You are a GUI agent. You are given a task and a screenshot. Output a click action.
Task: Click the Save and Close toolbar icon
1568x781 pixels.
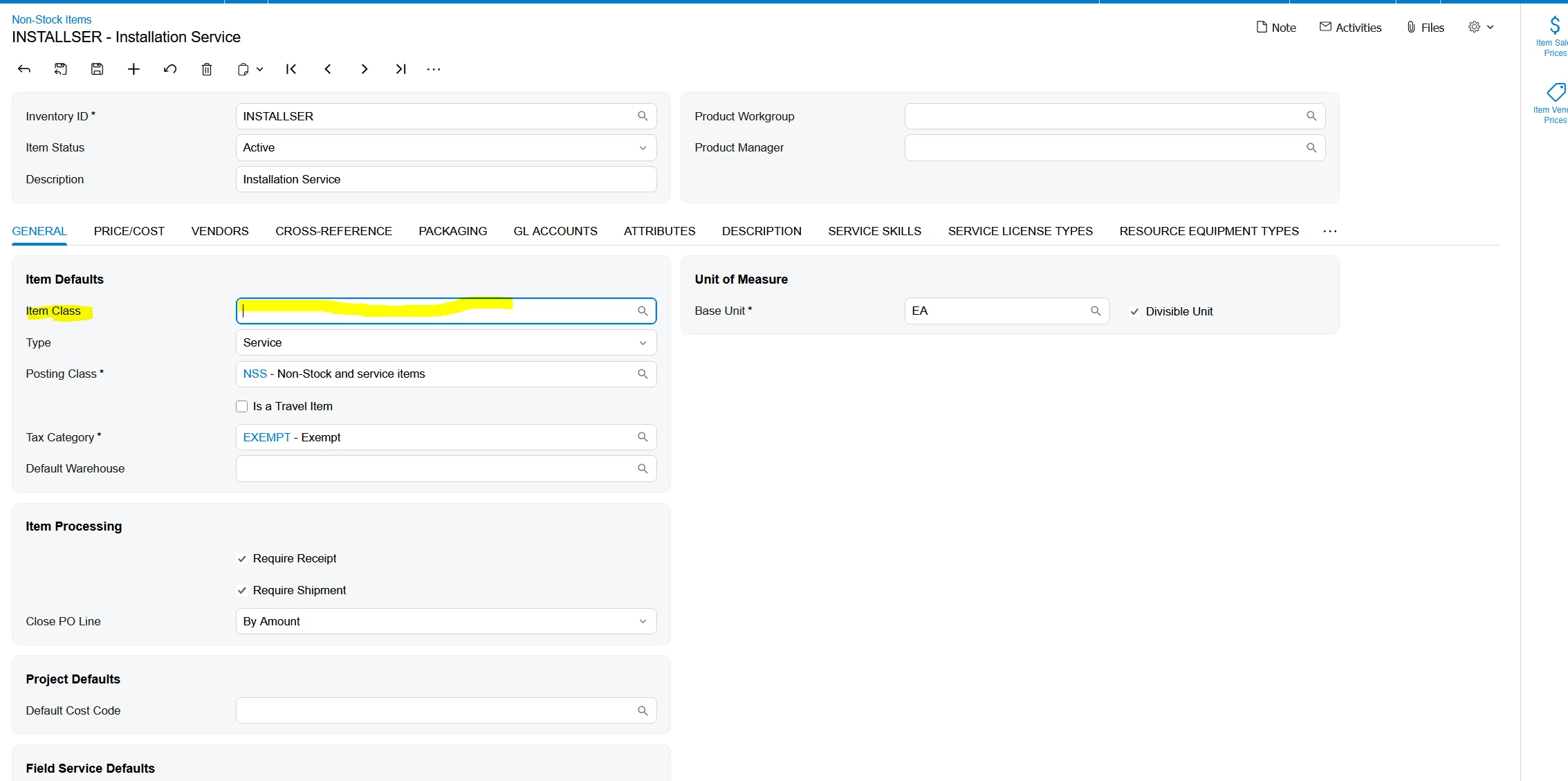coord(61,69)
